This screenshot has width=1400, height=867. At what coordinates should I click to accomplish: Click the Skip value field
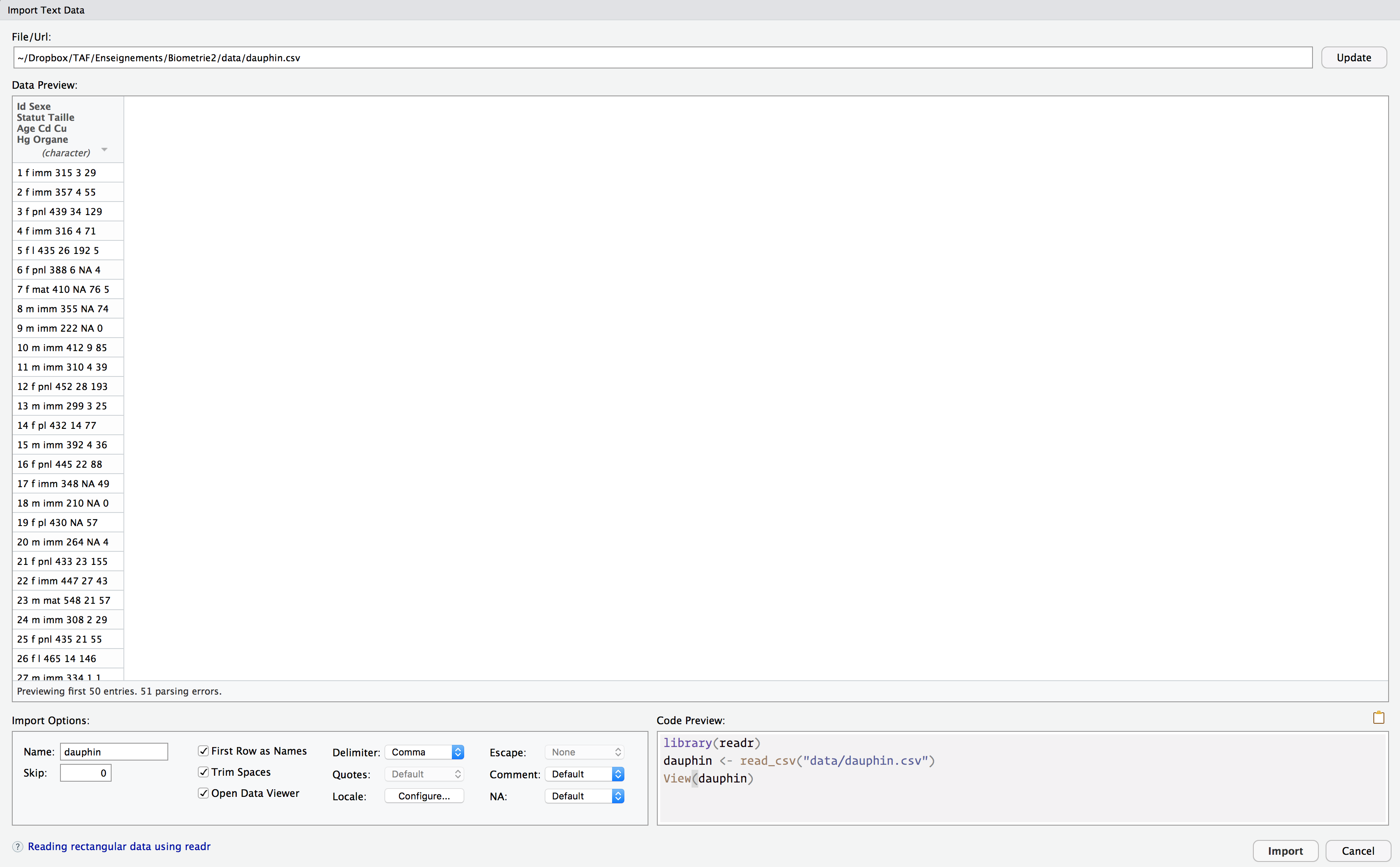pos(85,773)
